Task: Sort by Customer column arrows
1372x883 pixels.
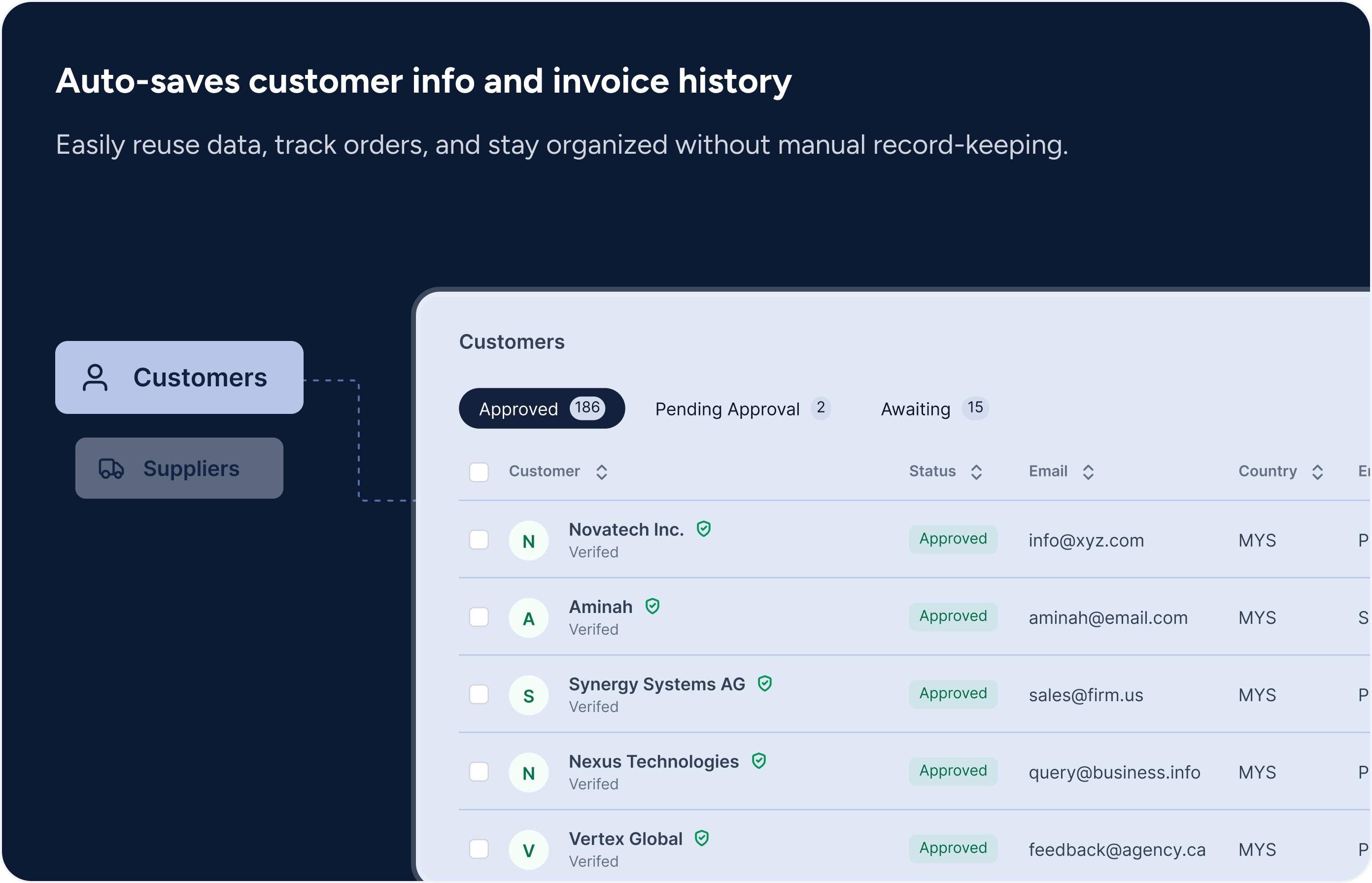Action: coord(601,472)
